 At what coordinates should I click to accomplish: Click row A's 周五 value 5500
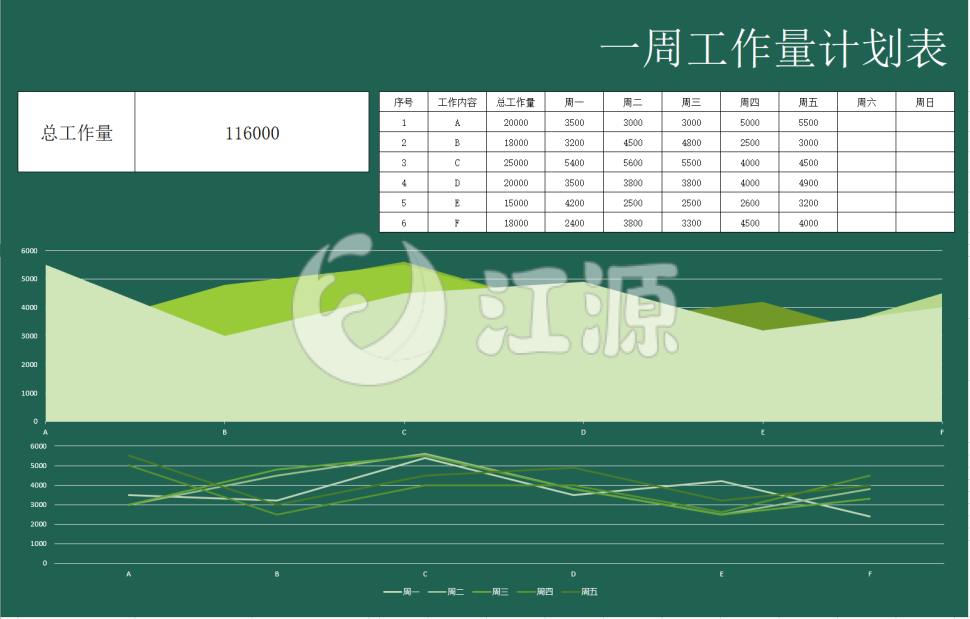coord(808,122)
